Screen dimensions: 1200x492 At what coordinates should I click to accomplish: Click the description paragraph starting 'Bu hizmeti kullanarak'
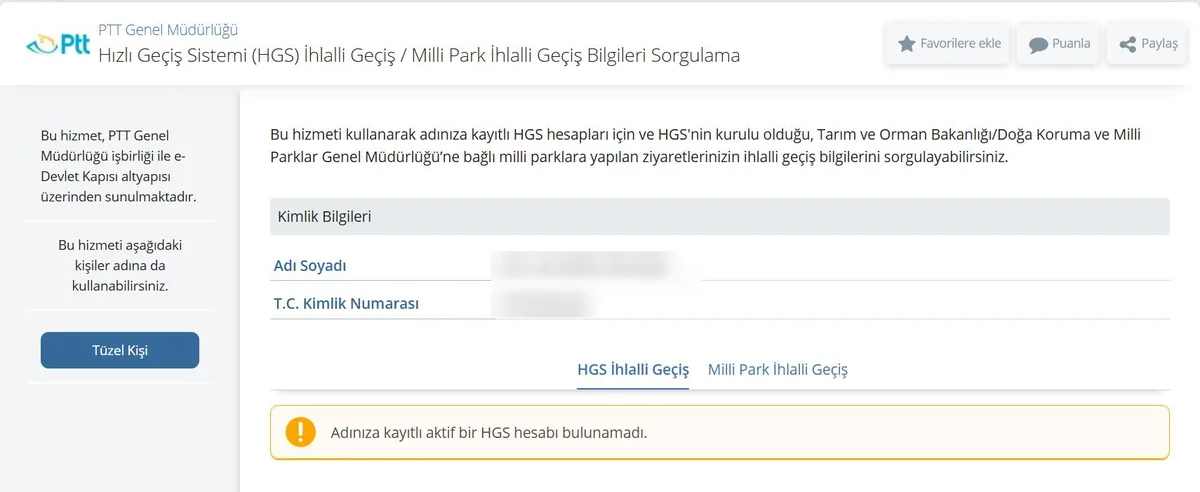tap(706, 146)
